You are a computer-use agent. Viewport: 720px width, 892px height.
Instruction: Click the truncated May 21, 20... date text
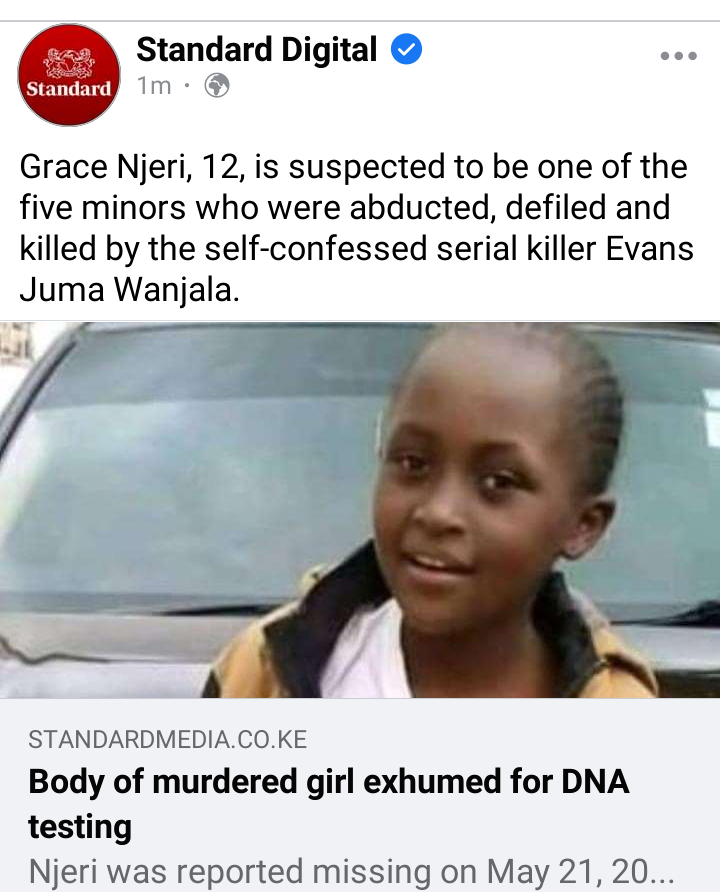[580, 871]
